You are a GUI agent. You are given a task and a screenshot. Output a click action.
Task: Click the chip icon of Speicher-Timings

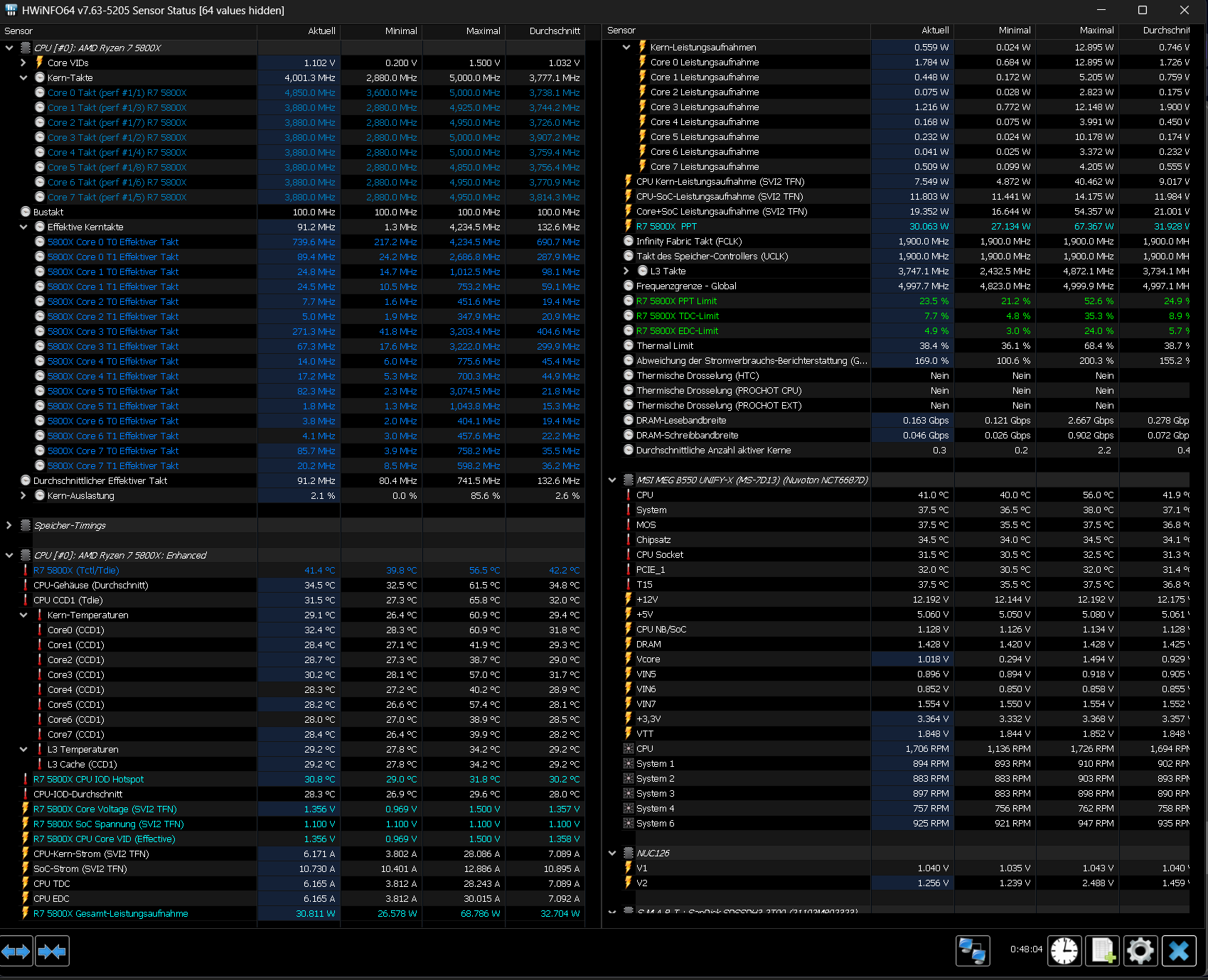26,525
